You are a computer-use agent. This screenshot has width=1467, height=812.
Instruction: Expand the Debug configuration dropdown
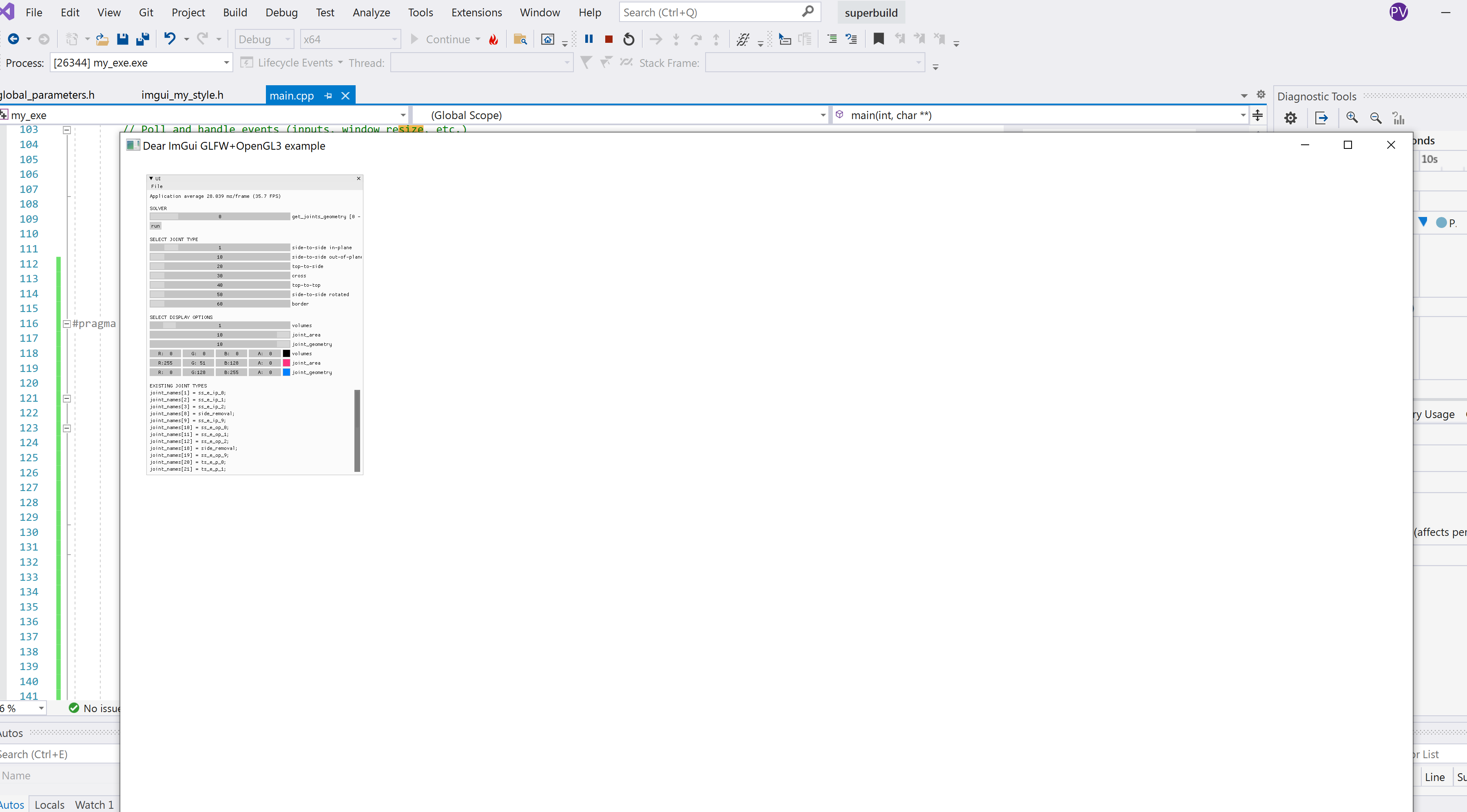click(288, 39)
